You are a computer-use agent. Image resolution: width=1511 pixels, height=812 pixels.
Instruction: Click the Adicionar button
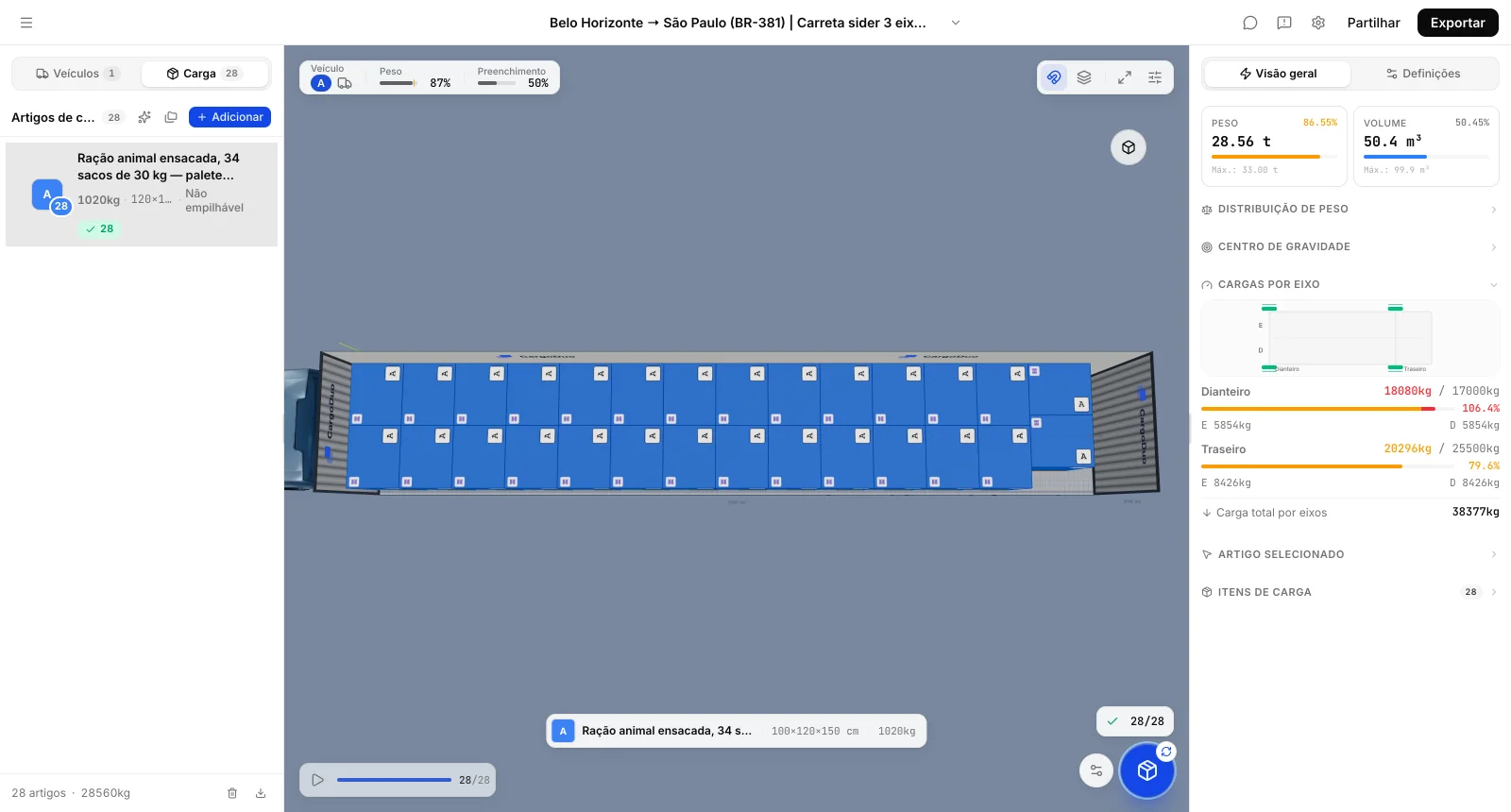click(229, 117)
